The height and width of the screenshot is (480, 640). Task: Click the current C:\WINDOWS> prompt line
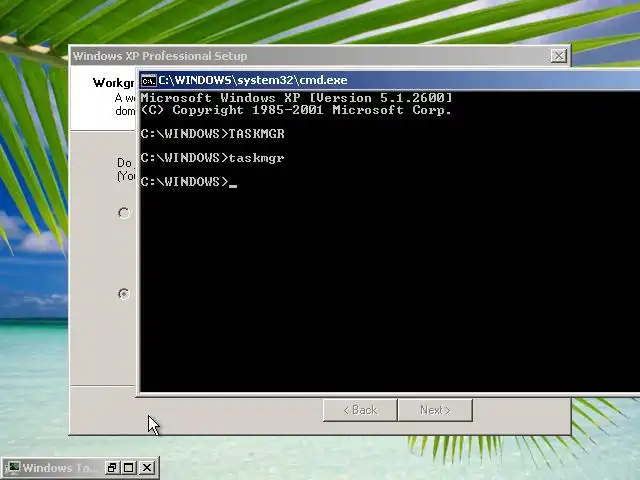(x=189, y=182)
